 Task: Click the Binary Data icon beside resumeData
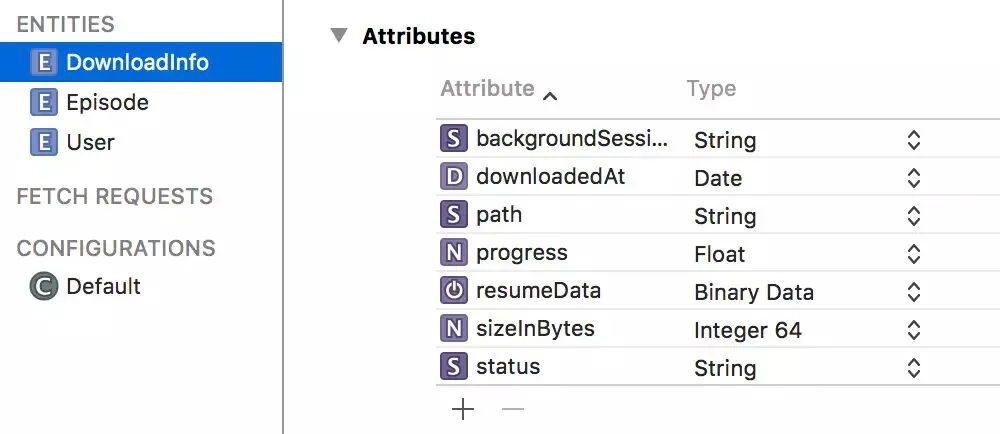pos(454,292)
